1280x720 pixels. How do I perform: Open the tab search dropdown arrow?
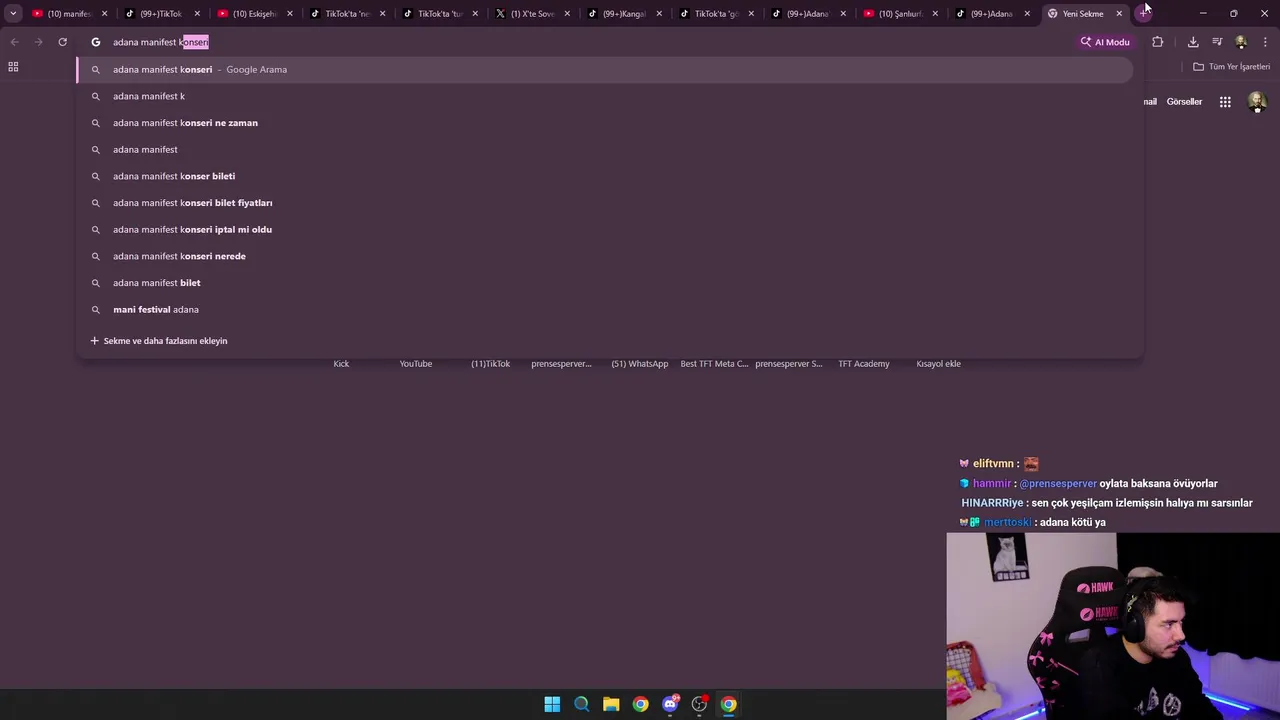[13, 14]
